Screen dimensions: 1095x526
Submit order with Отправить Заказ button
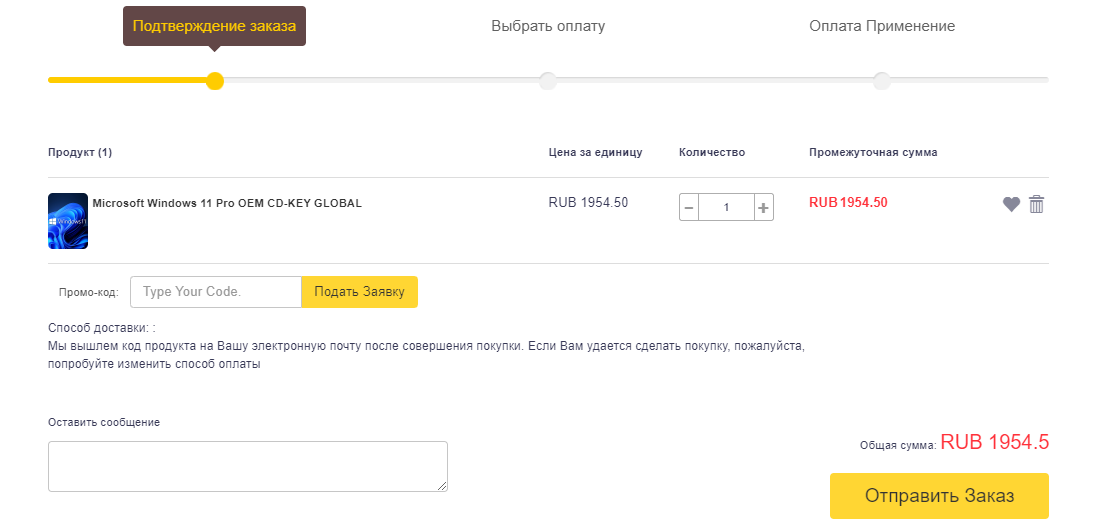coord(939,496)
